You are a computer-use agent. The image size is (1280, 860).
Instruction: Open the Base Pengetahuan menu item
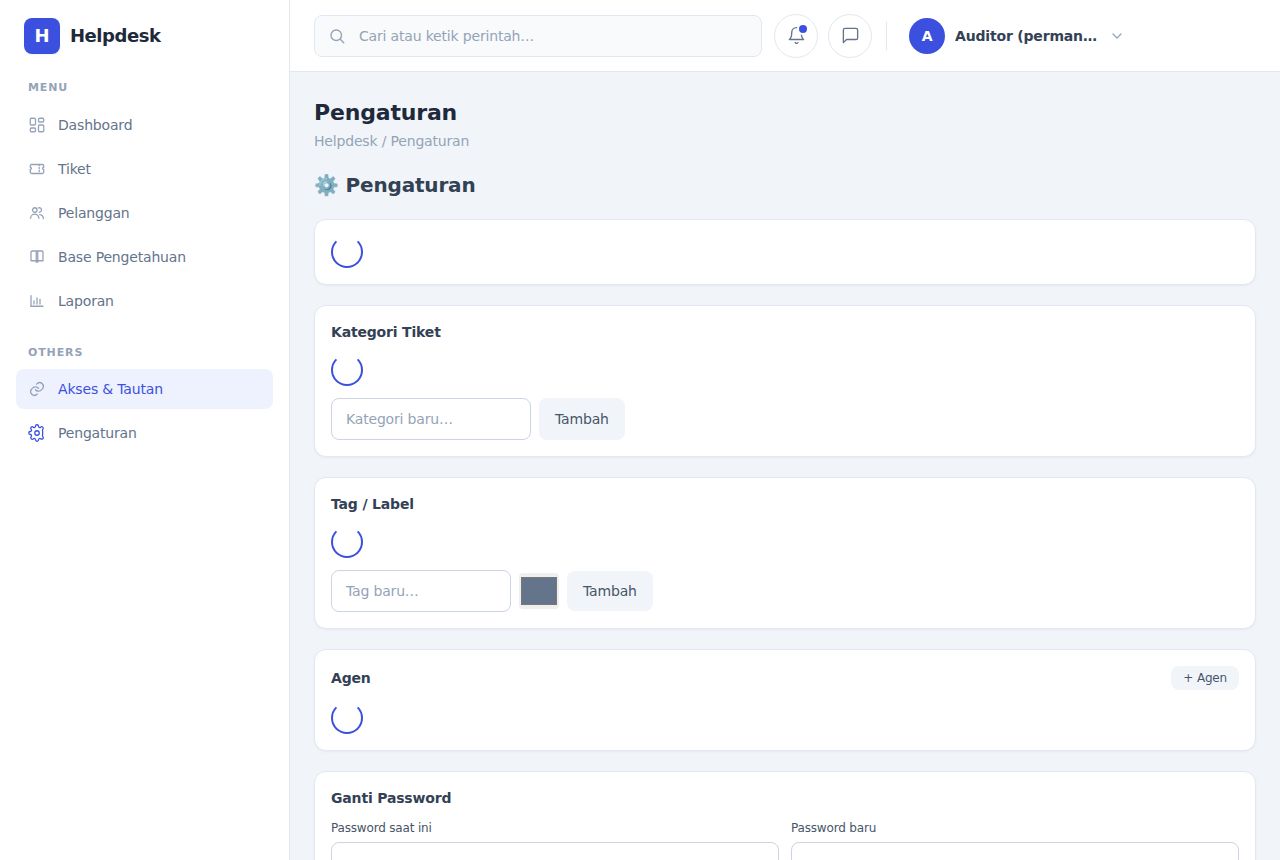[x=144, y=257]
